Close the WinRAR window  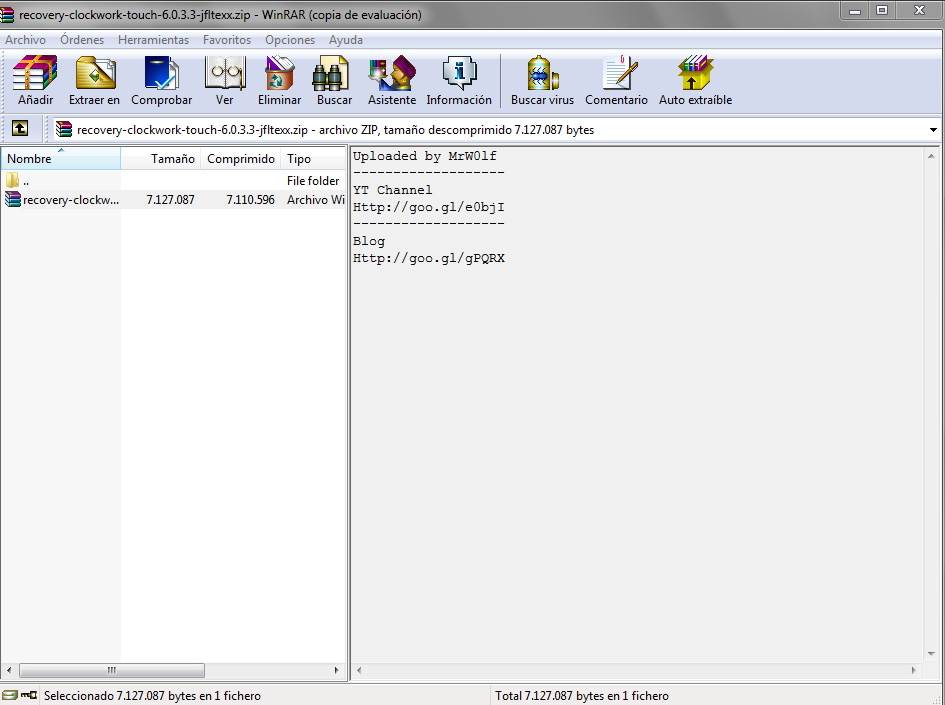(x=919, y=10)
